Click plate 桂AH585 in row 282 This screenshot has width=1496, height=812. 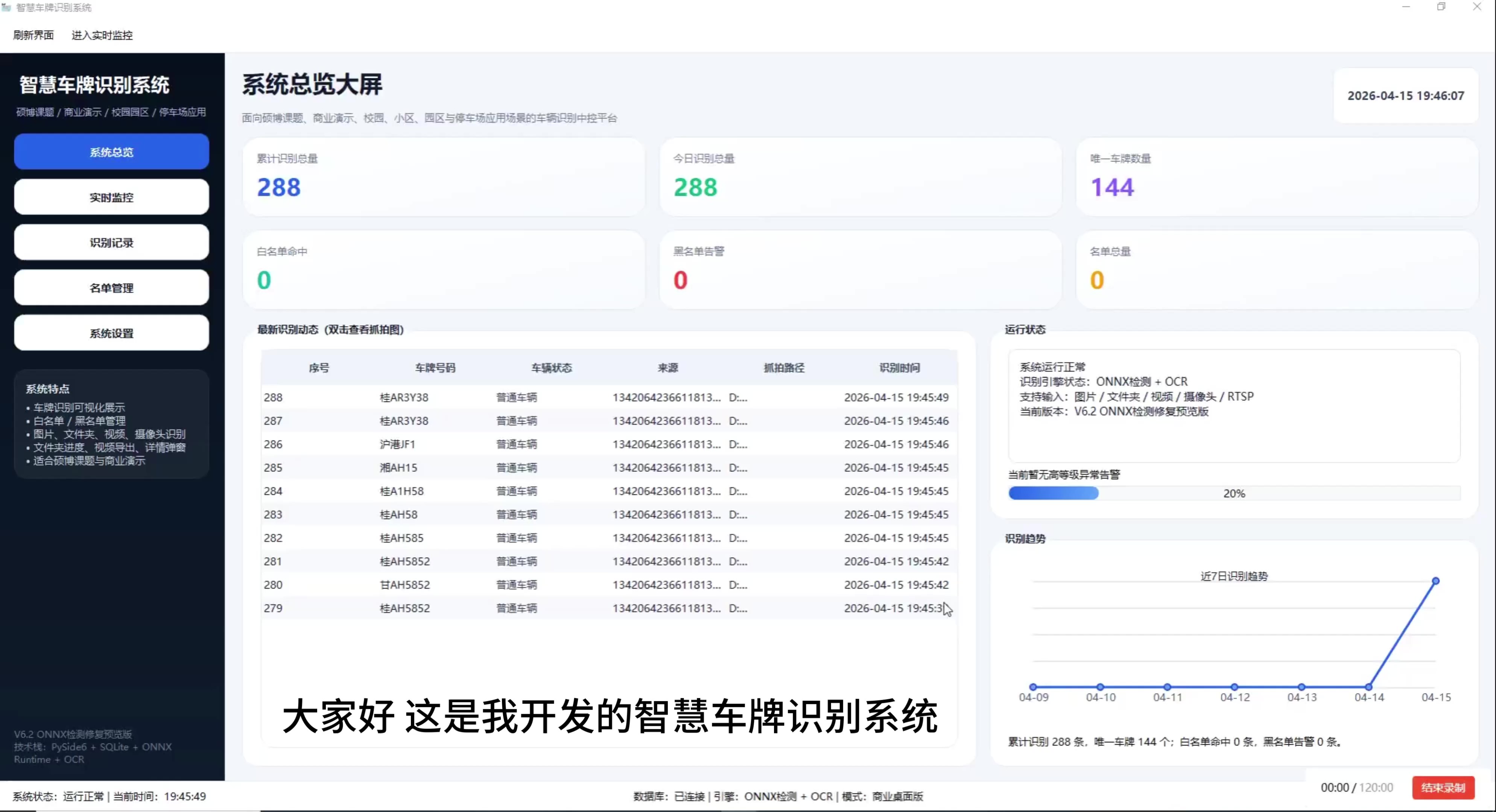(x=402, y=538)
